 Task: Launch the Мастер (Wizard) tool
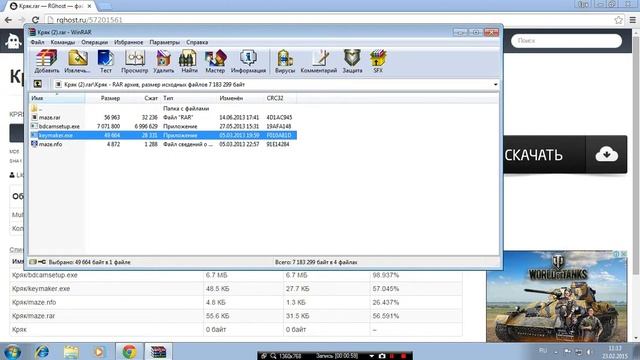tap(215, 61)
